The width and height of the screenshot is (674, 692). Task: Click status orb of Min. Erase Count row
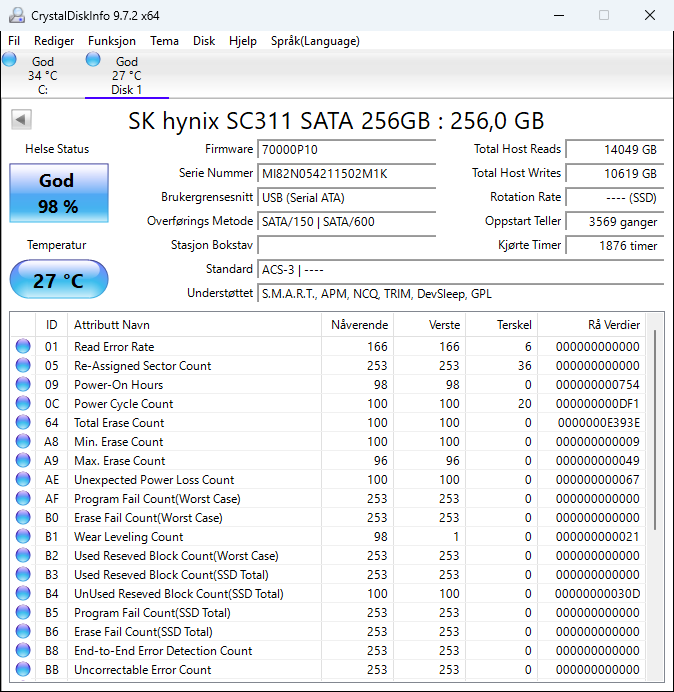click(23, 441)
